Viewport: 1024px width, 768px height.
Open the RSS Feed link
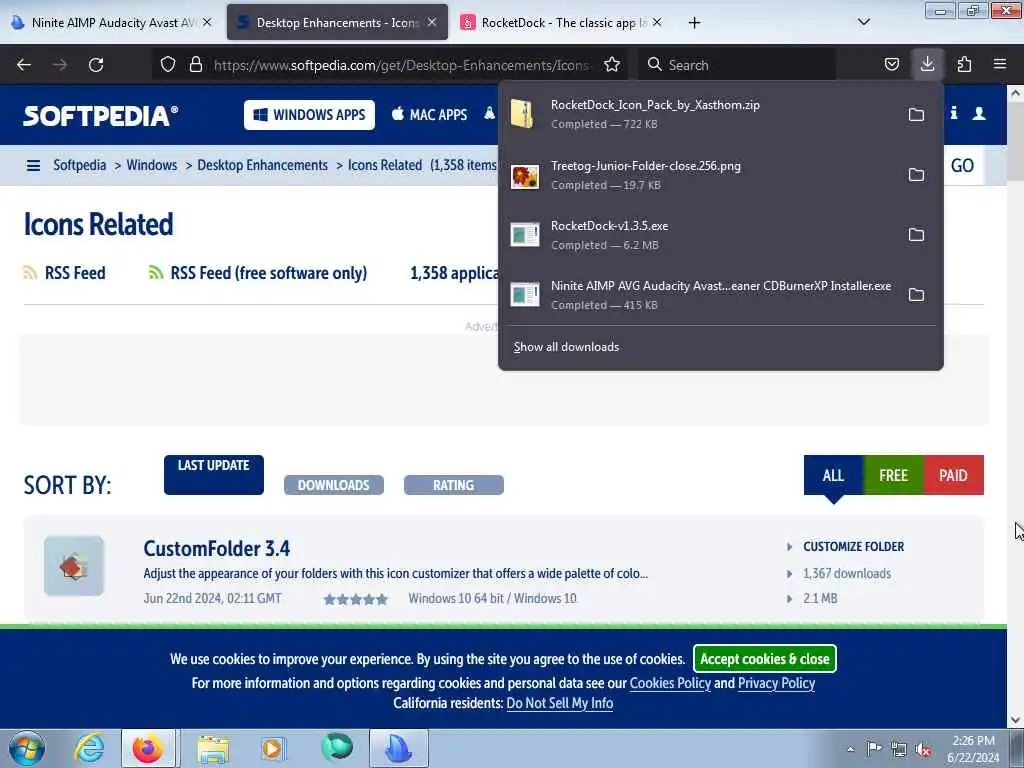[x=64, y=273]
